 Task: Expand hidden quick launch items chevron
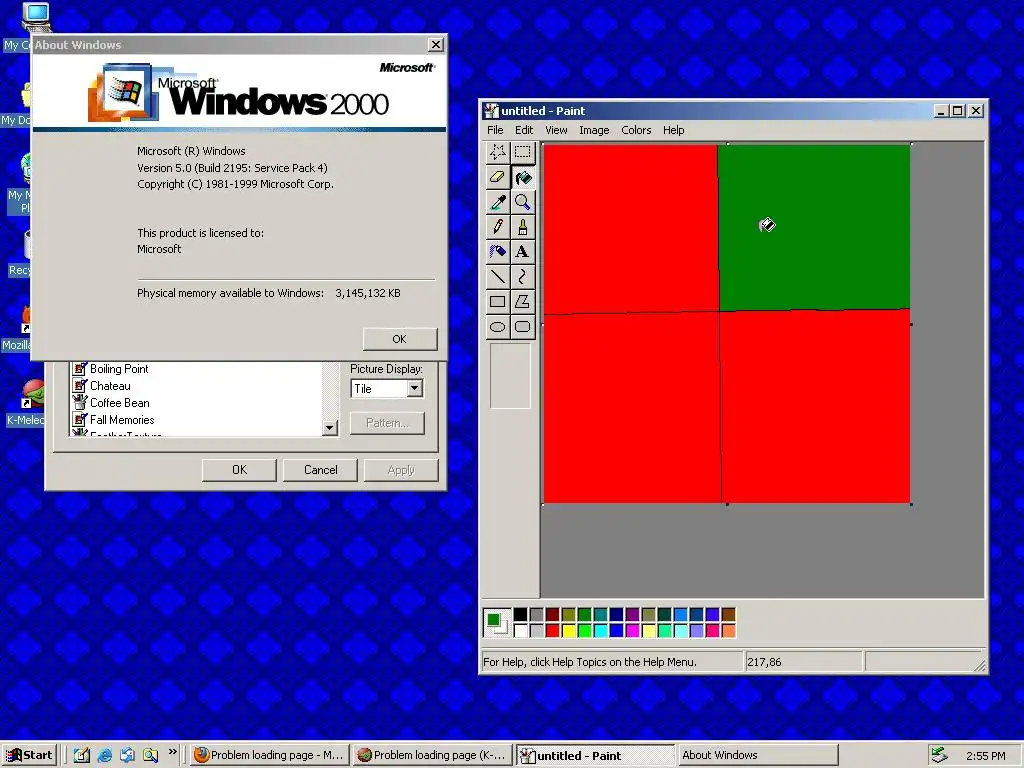pos(172,752)
